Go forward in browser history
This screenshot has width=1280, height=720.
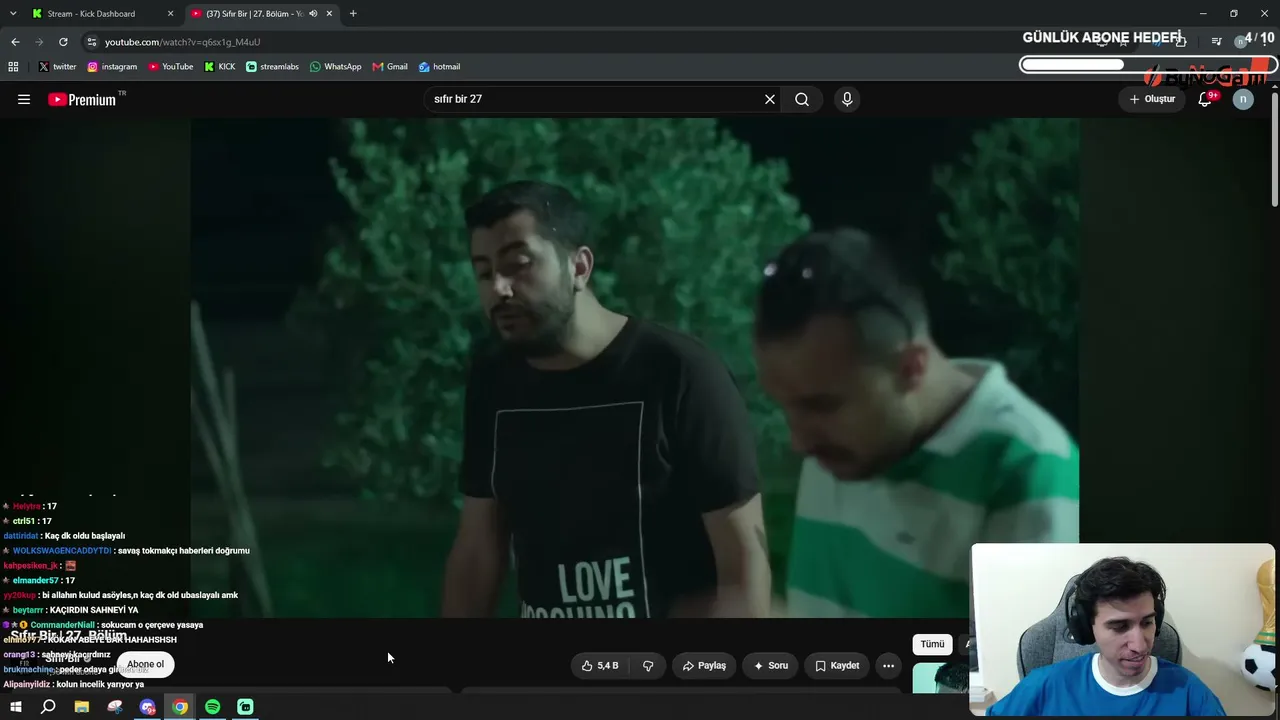pyautogui.click(x=39, y=42)
